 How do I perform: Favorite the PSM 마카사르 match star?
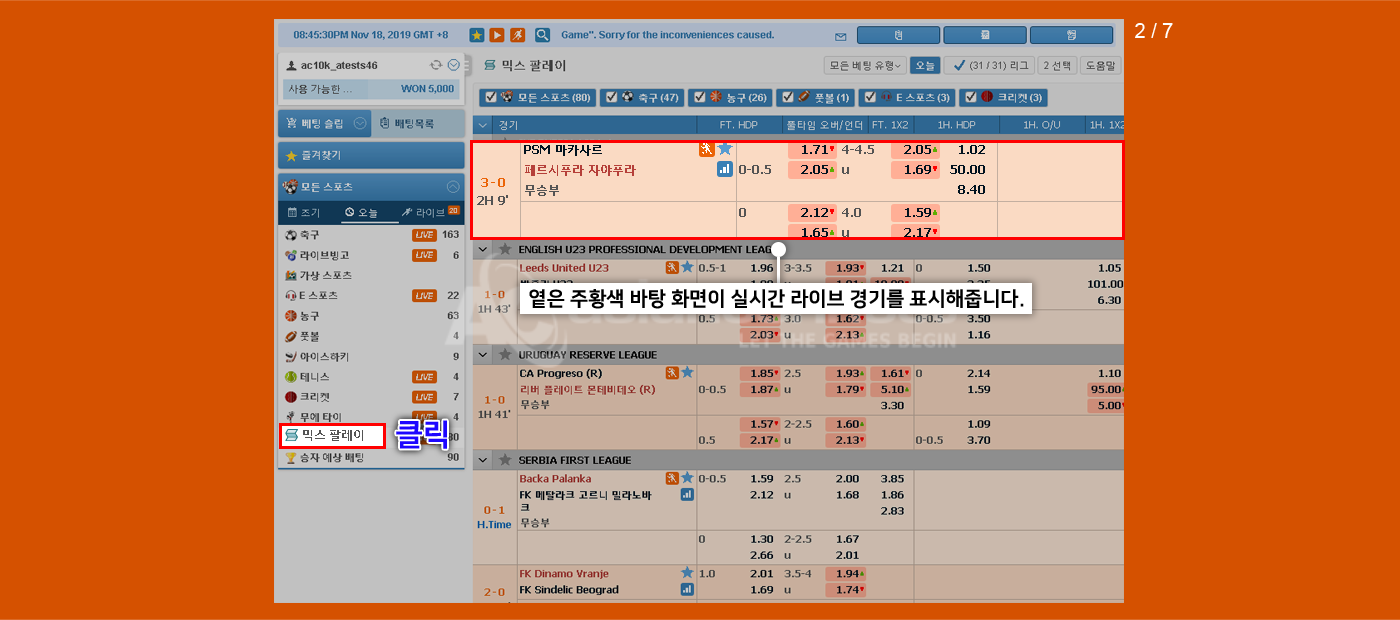(725, 149)
